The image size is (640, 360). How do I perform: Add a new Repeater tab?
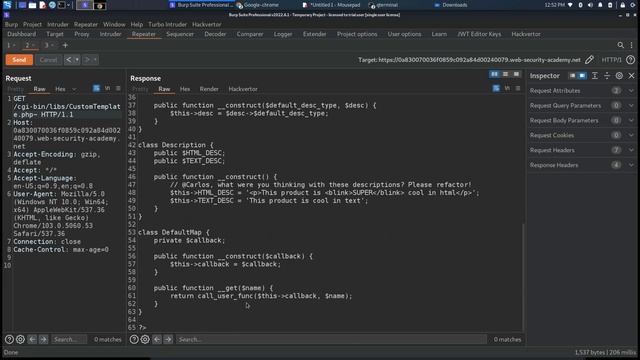click(x=65, y=45)
